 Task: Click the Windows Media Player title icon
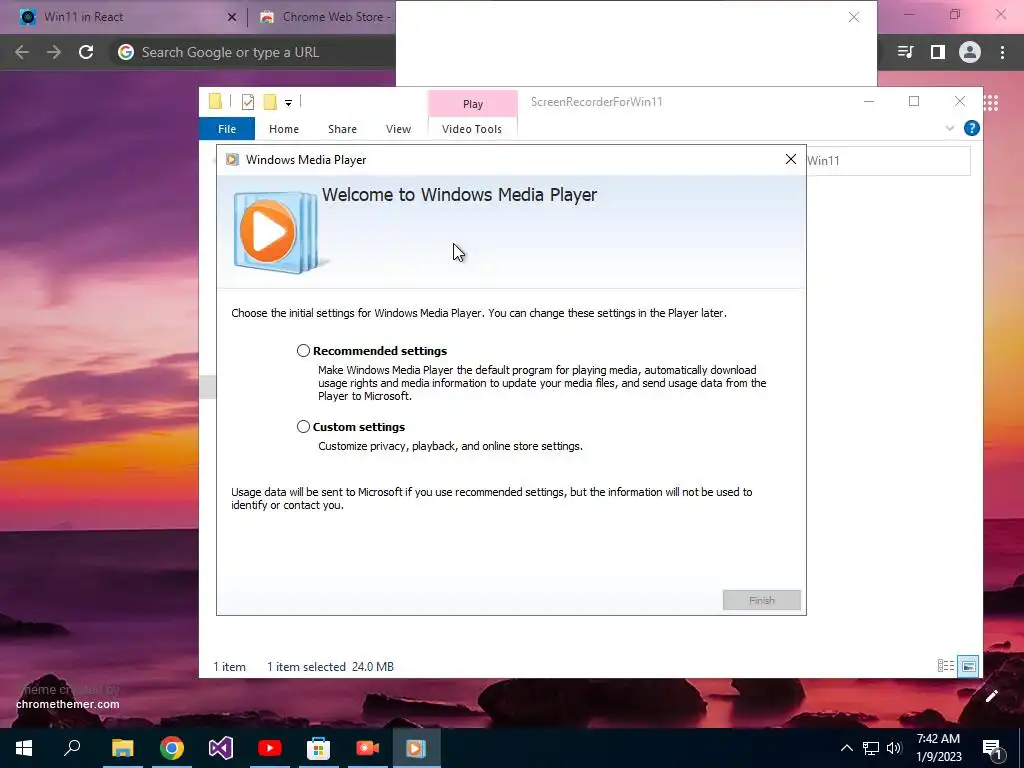click(x=232, y=159)
